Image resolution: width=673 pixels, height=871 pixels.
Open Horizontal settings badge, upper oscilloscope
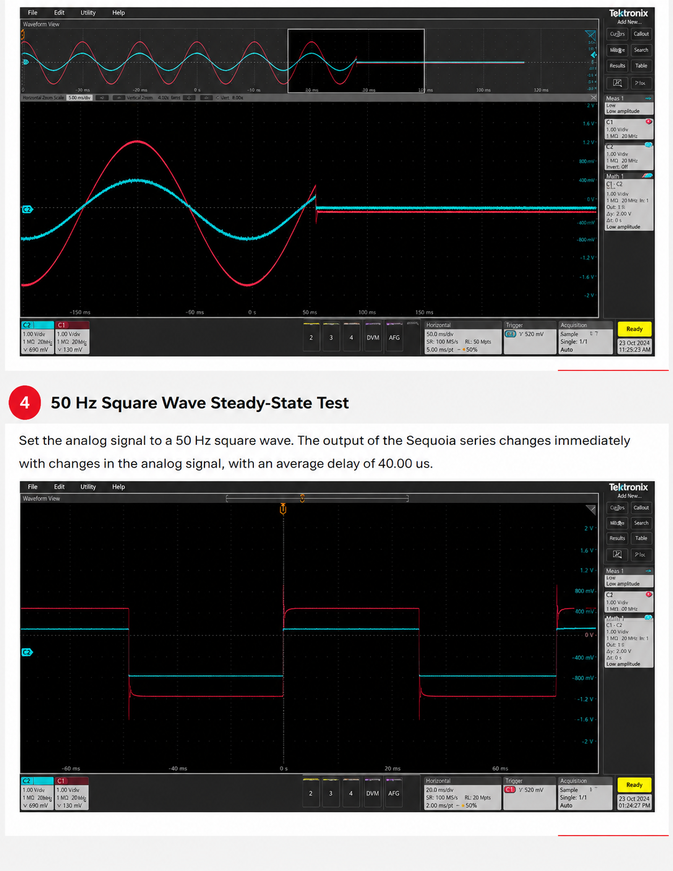(462, 338)
